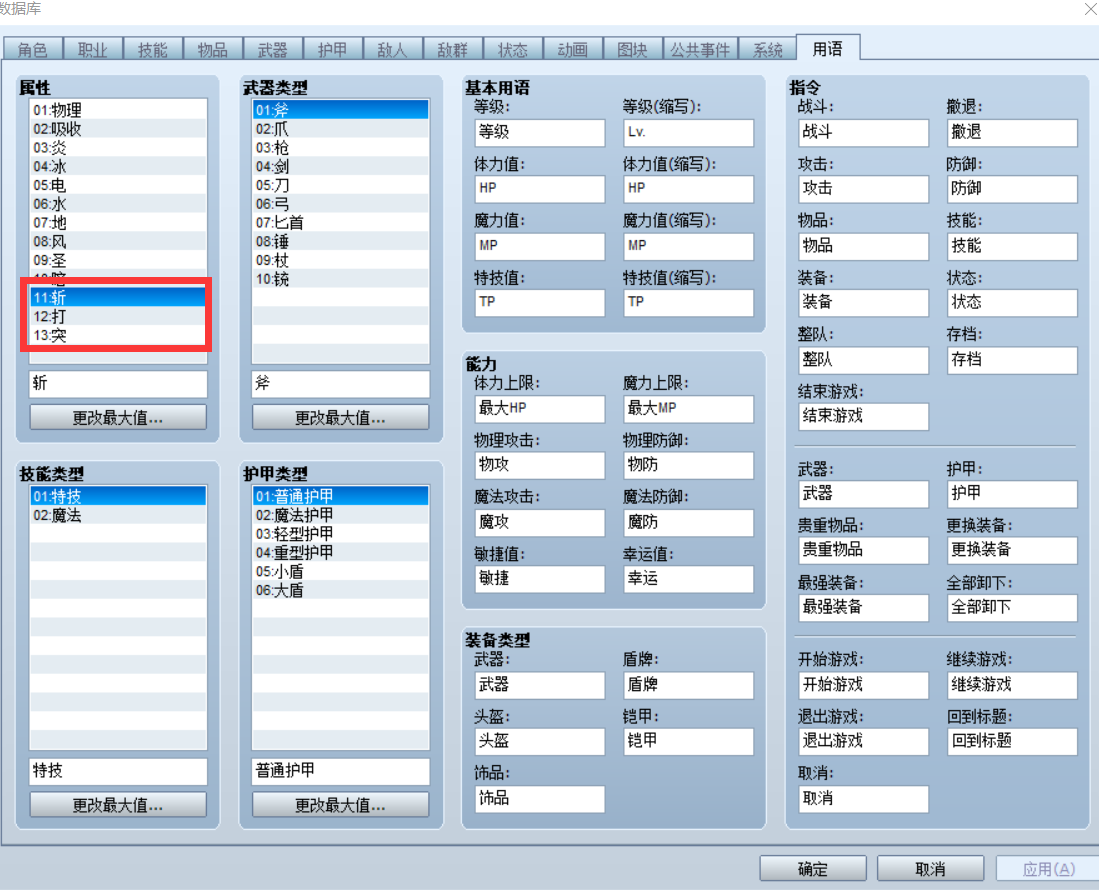
Task: Select 04:剑 in weapon types
Action: pyautogui.click(x=341, y=166)
